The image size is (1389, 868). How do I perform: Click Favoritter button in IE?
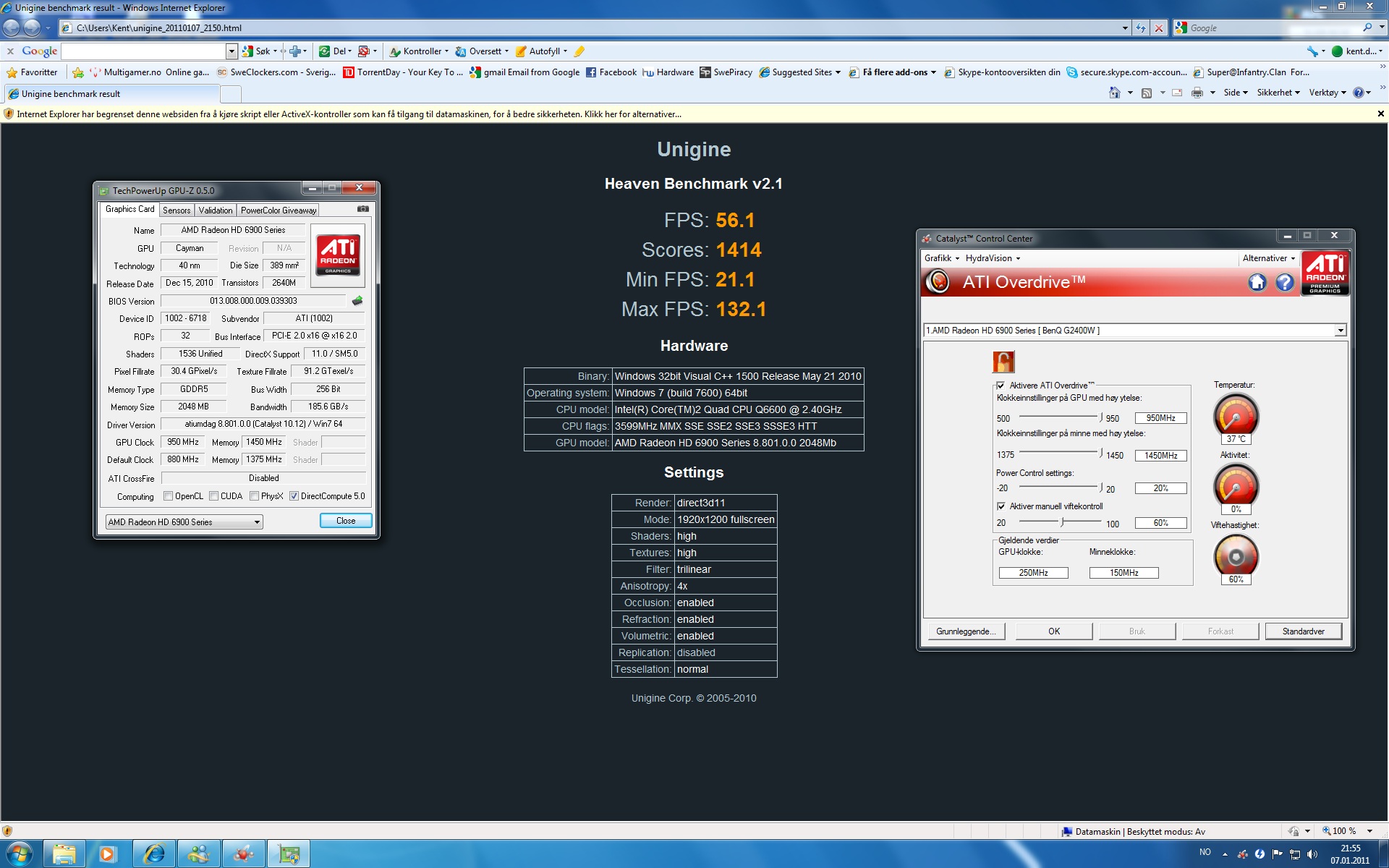[x=32, y=72]
